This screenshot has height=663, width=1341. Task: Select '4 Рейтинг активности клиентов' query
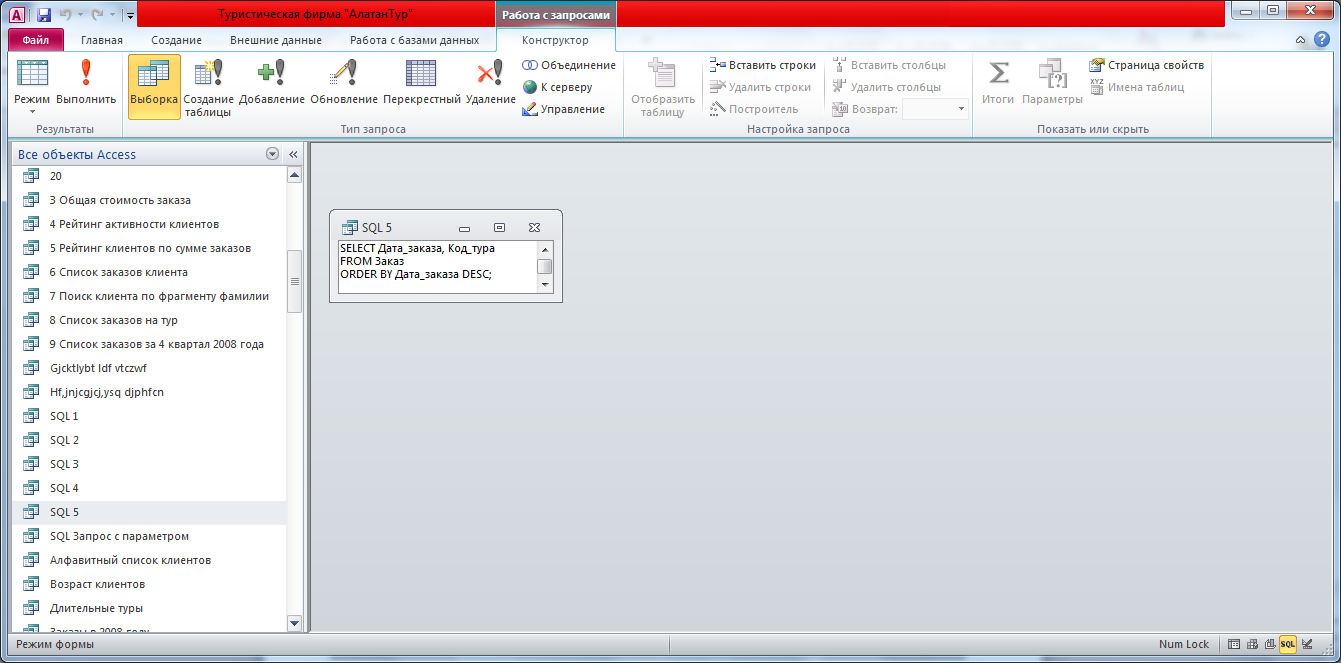tap(150, 224)
